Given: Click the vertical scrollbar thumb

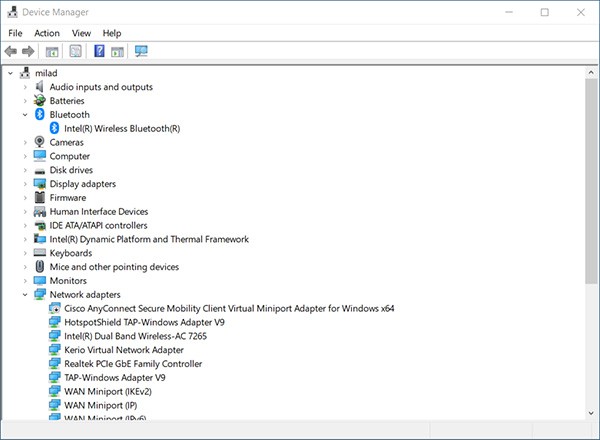Looking at the screenshot, I should (x=591, y=181).
